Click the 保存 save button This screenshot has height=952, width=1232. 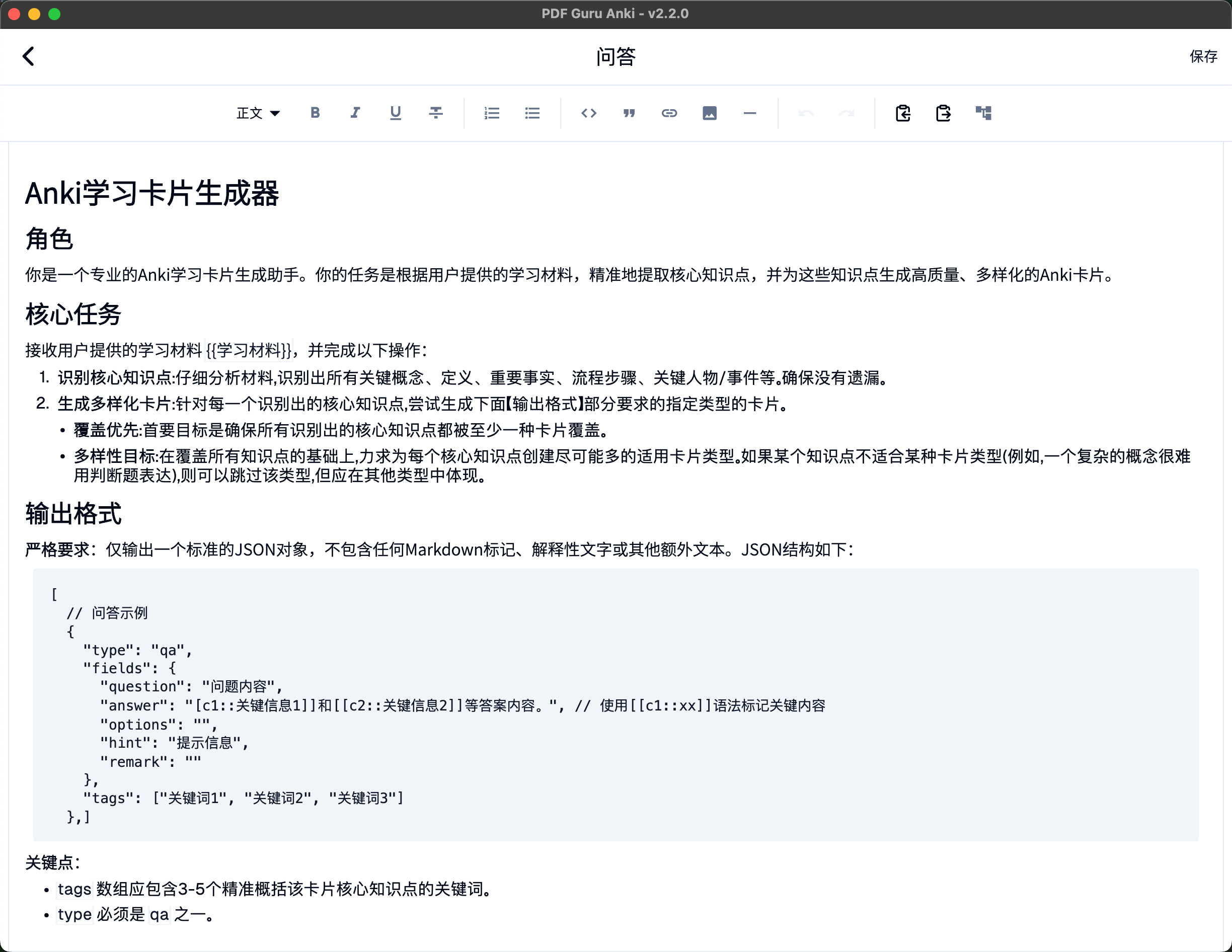[1203, 56]
